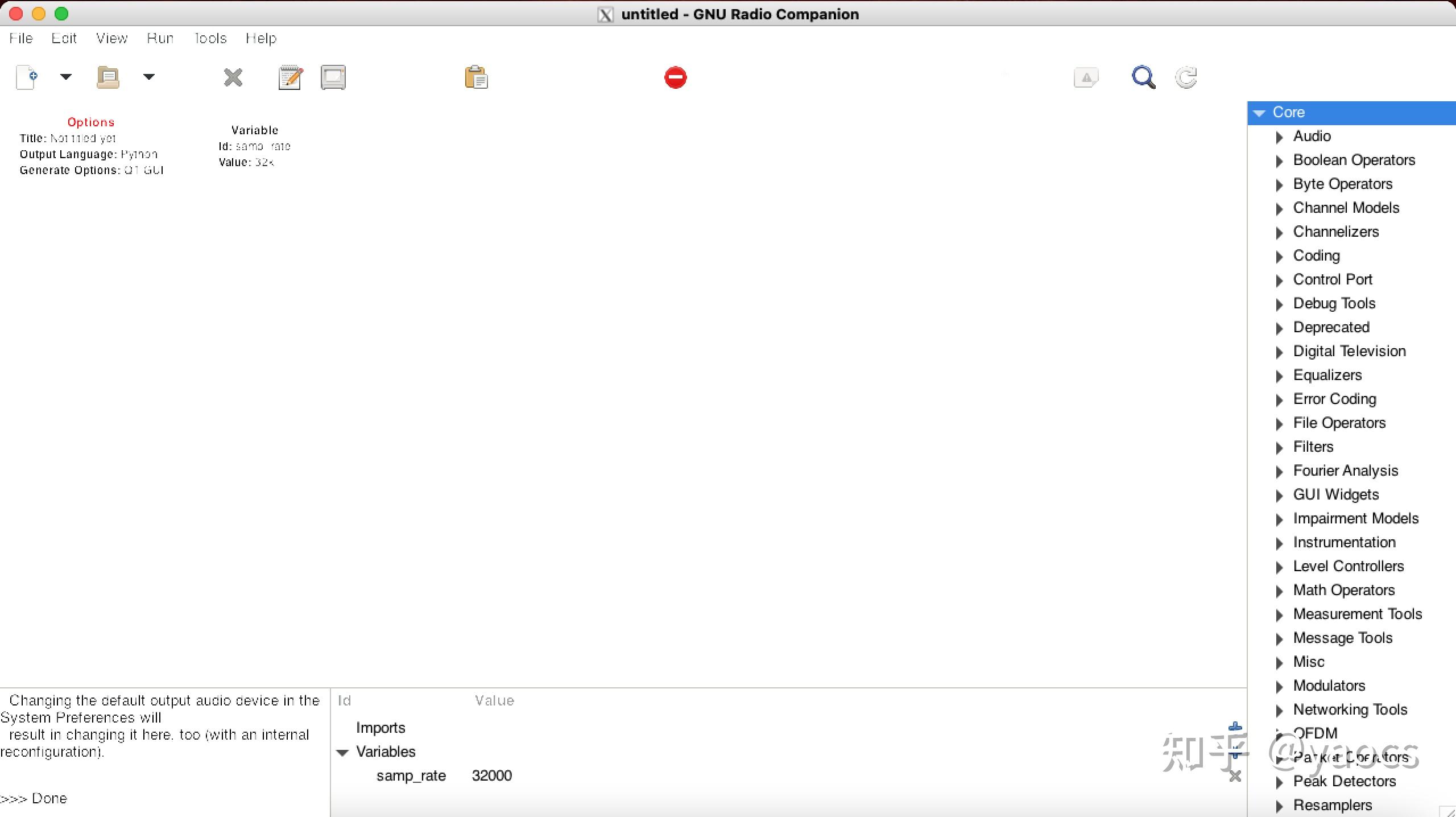Click the reload blocks refresh icon
The width and height of the screenshot is (1456, 817).
tap(1186, 77)
